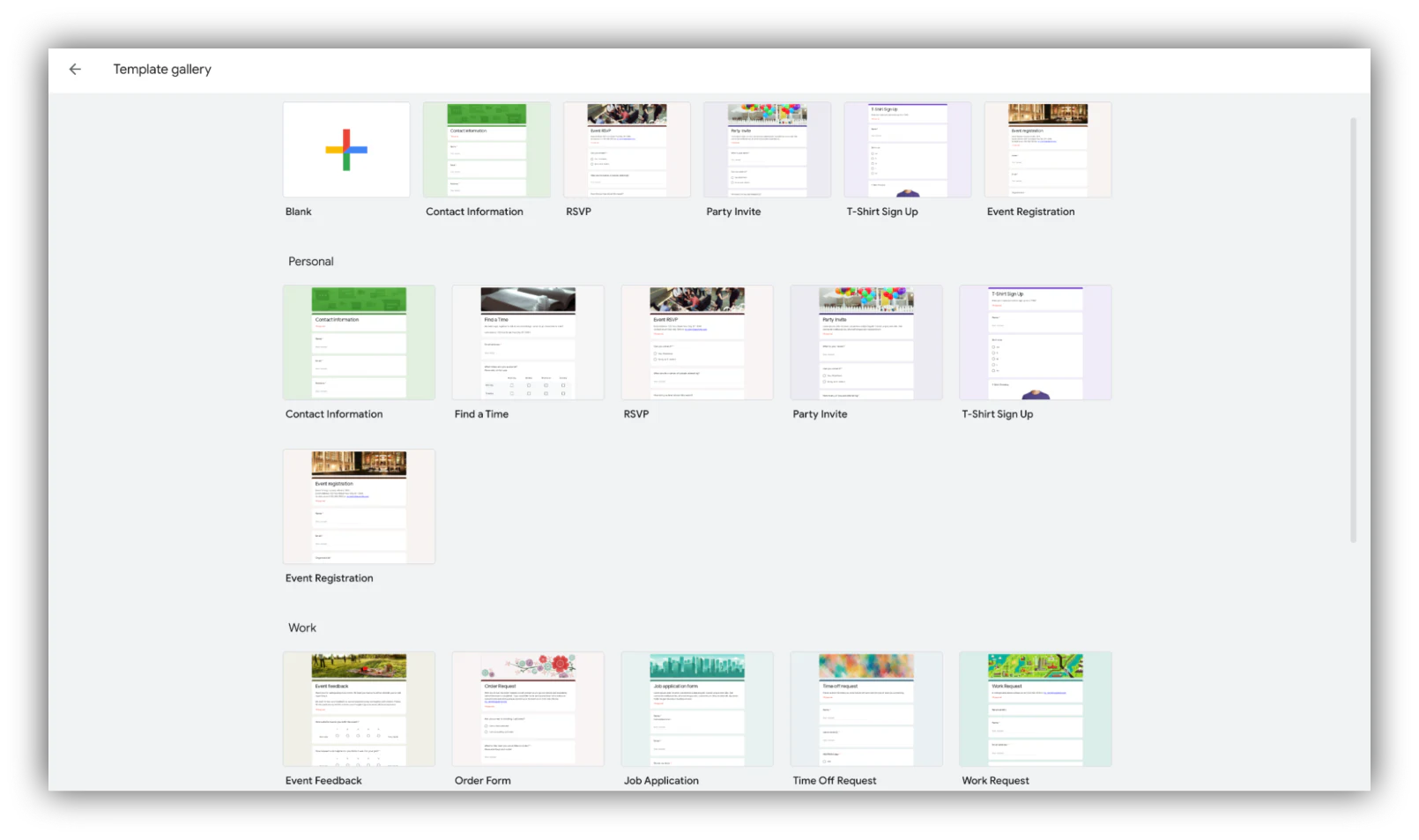Open the top-row T-Shirt Sign Up thumbnail
Viewport: 1419px width, 840px height.
click(908, 150)
